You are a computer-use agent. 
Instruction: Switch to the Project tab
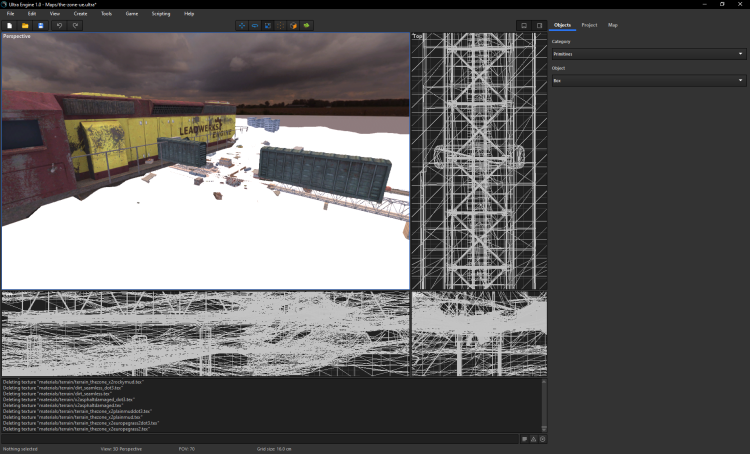click(589, 24)
